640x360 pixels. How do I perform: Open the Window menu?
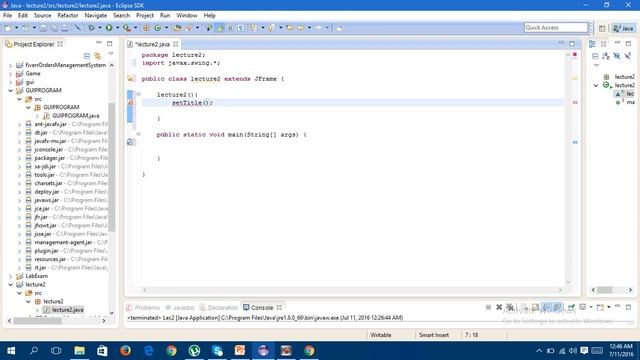187,16
